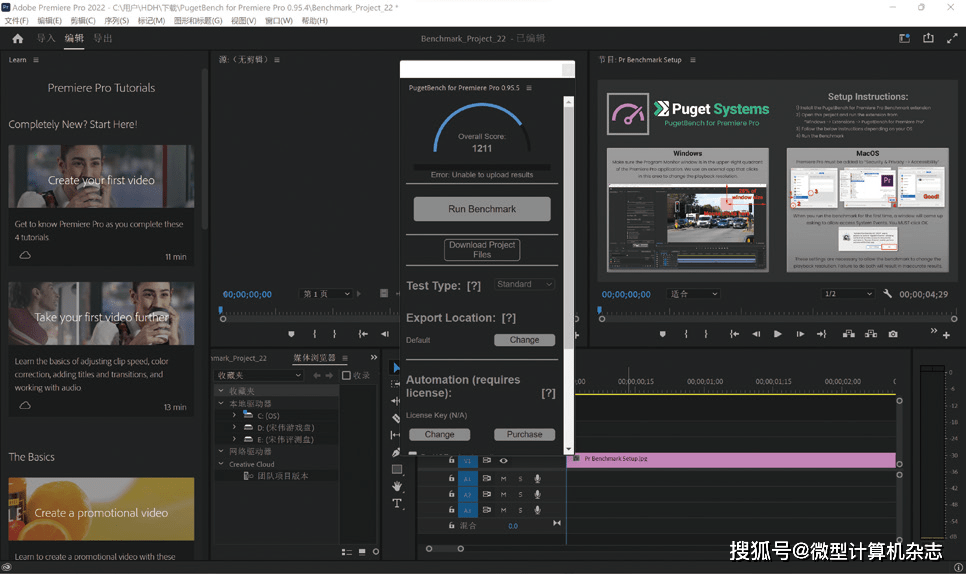Click the Run Benchmark button
This screenshot has width=966, height=574.
tap(482, 209)
